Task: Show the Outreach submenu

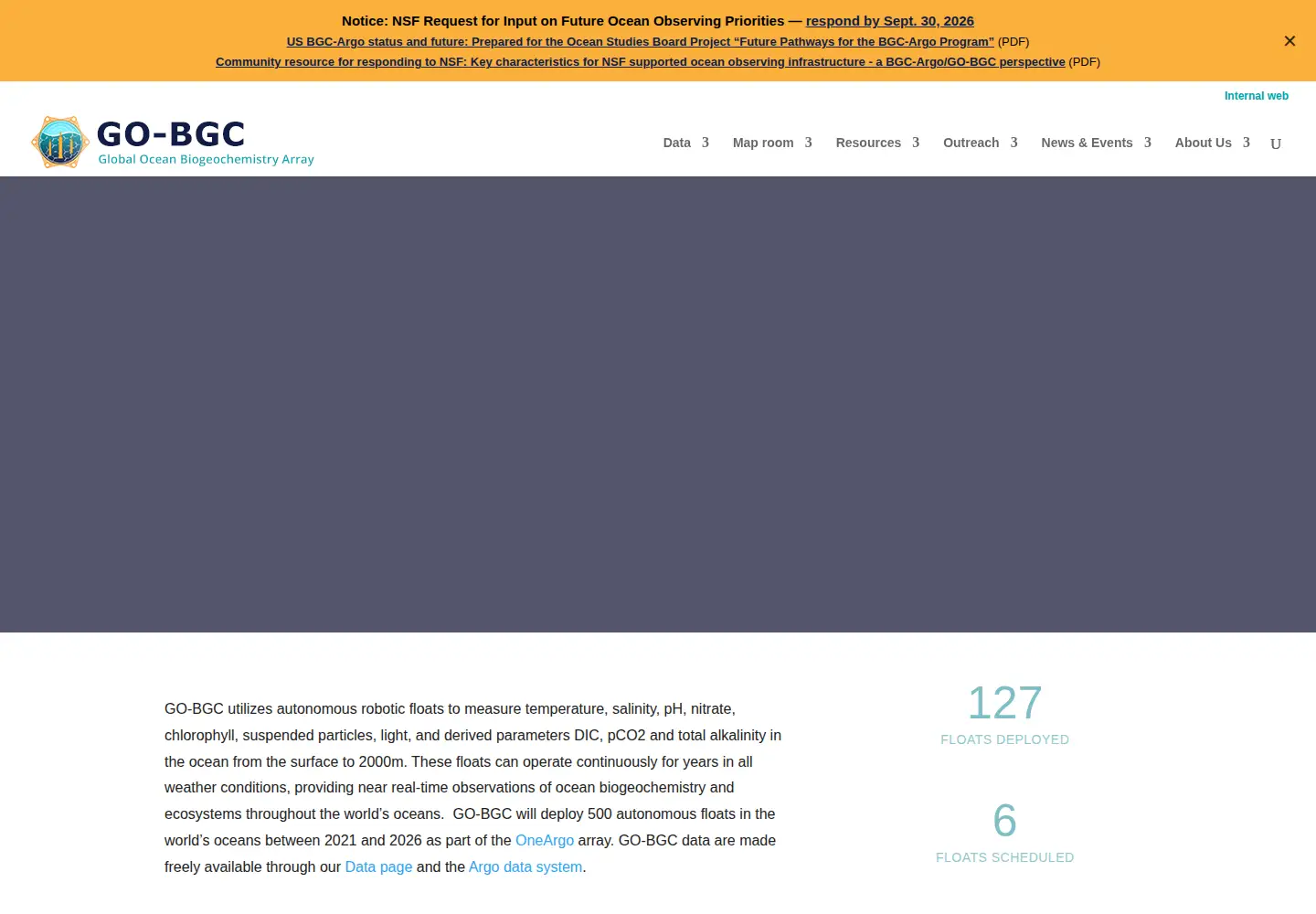Action: [x=981, y=143]
